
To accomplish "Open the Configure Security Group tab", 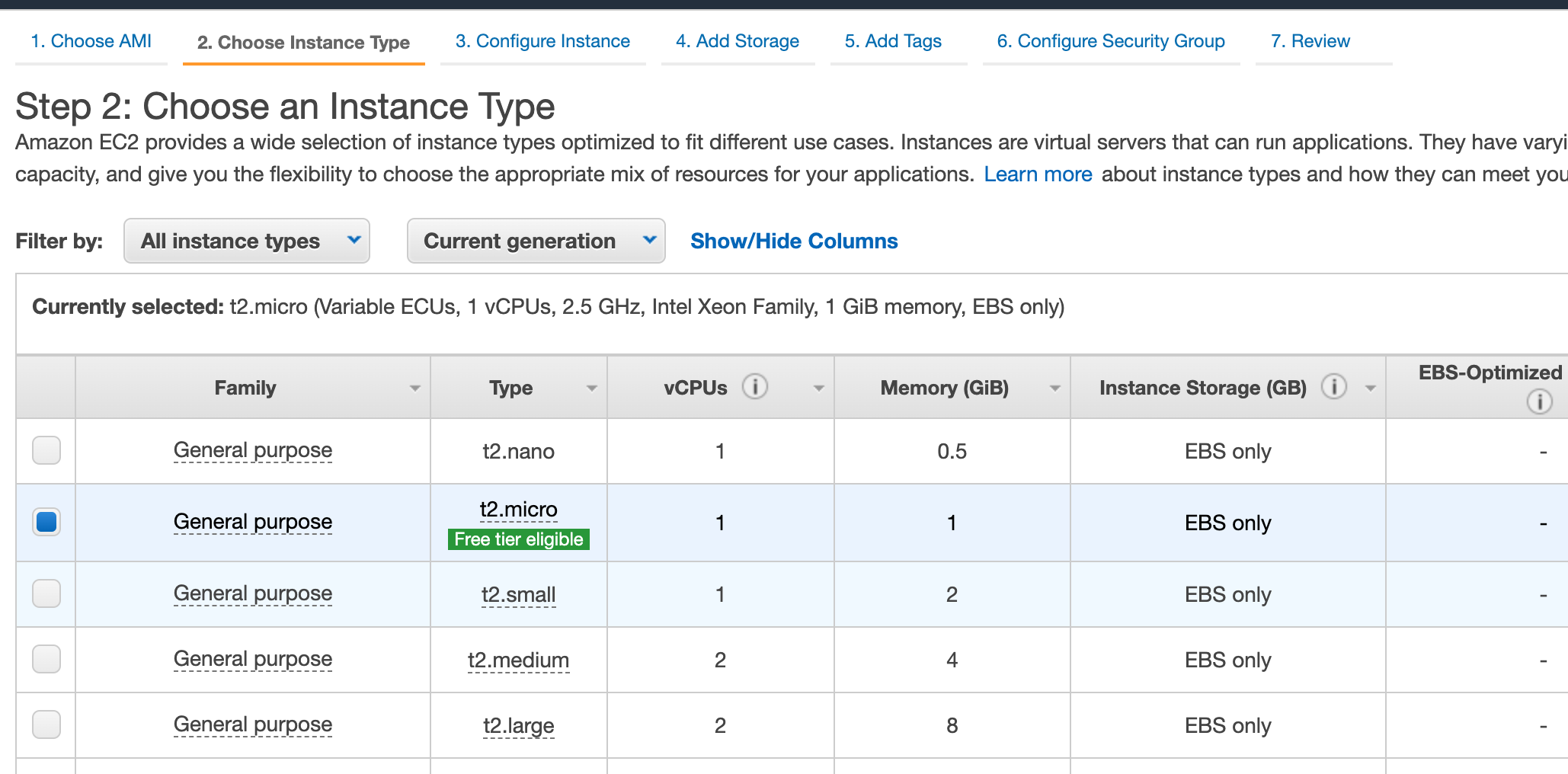I will tap(1111, 41).
